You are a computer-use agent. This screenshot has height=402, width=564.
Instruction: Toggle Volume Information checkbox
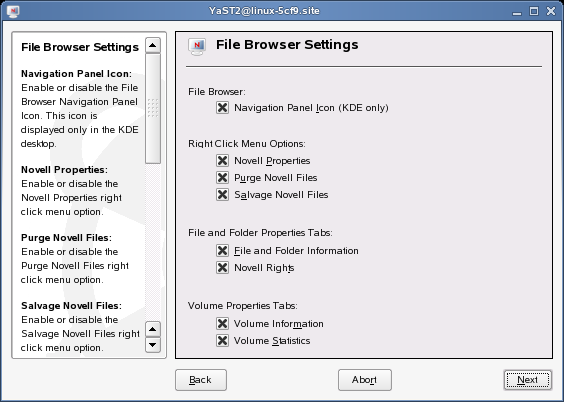(222, 324)
